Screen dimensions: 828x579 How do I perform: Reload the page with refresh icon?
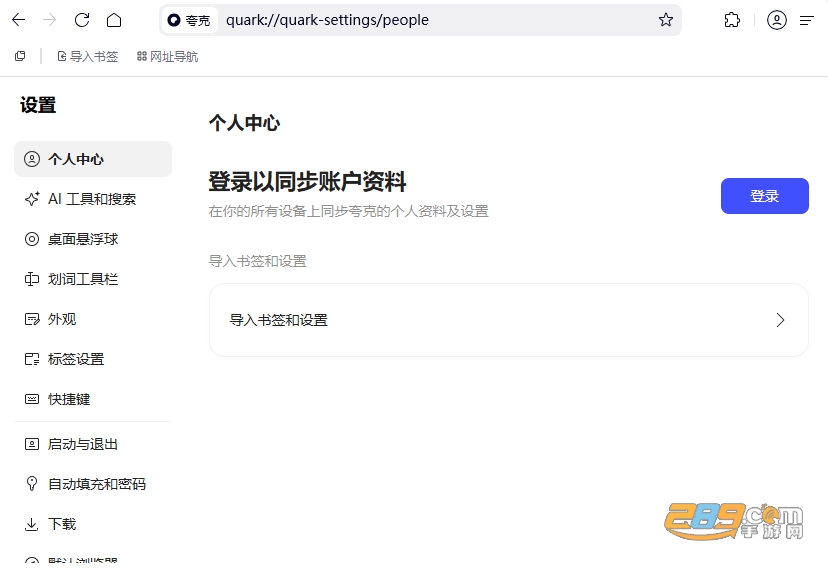(82, 20)
